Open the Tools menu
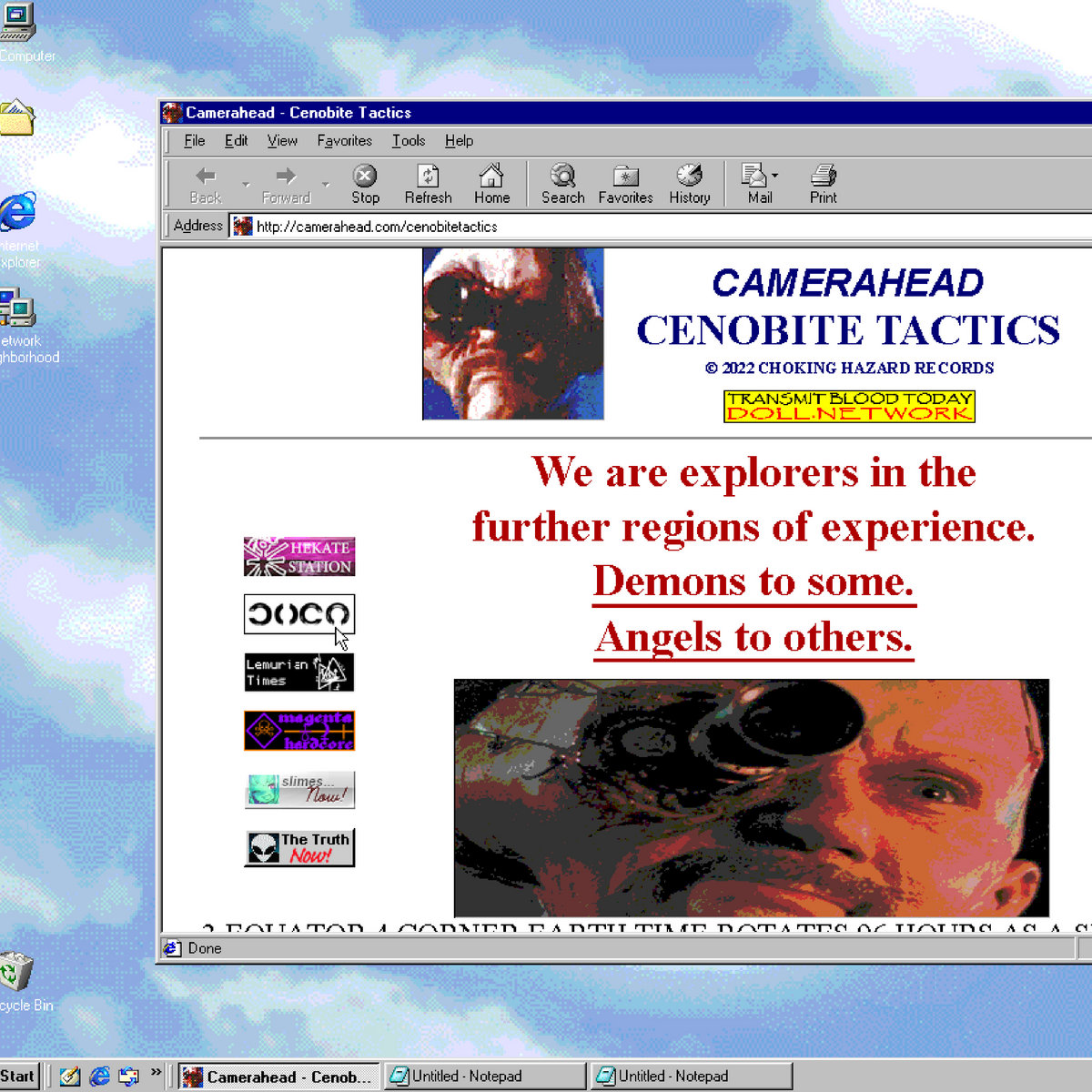The image size is (1092, 1092). (409, 141)
